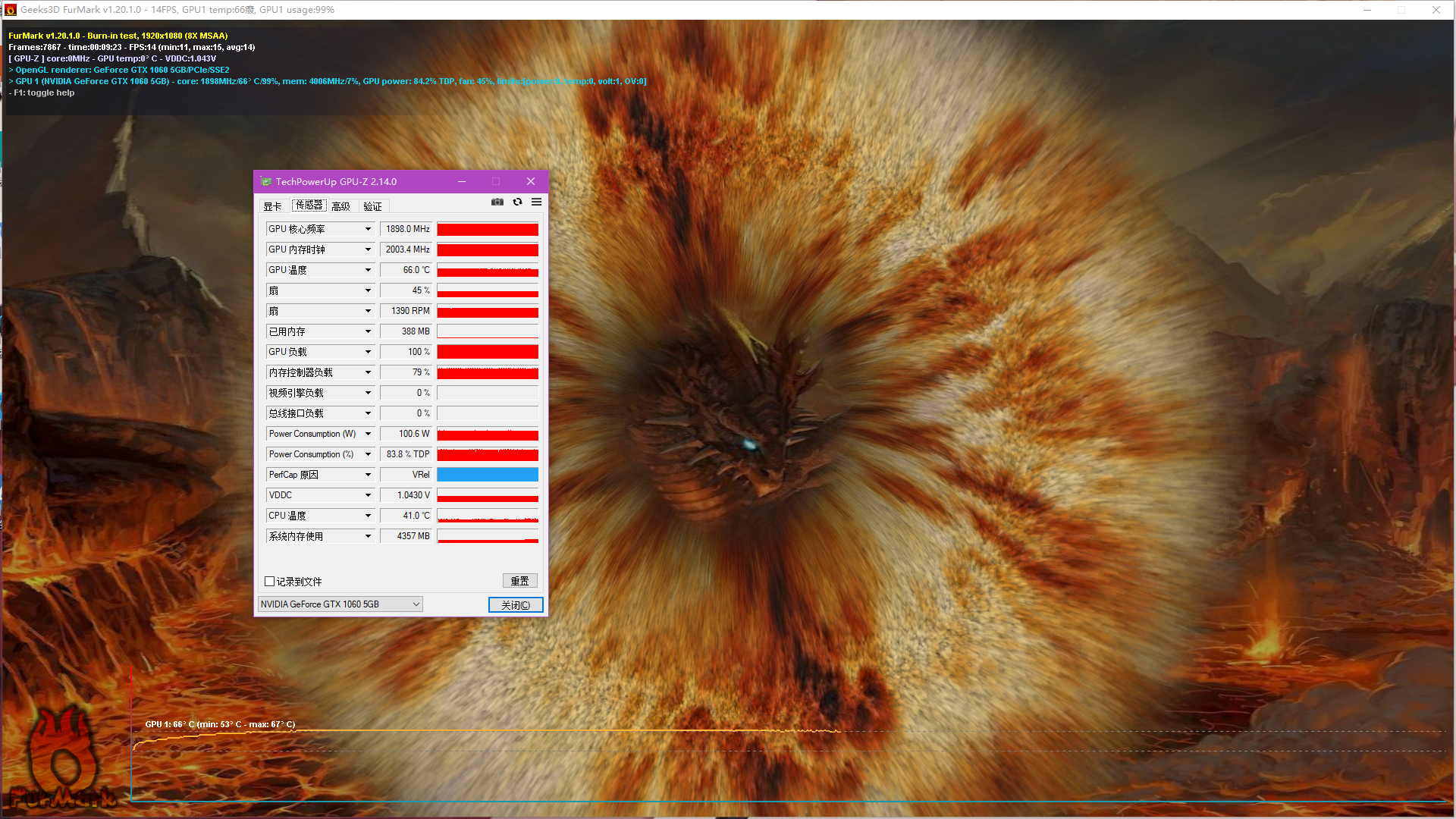Click the 388 MB memory used value
This screenshot has height=819, width=1456.
(406, 331)
